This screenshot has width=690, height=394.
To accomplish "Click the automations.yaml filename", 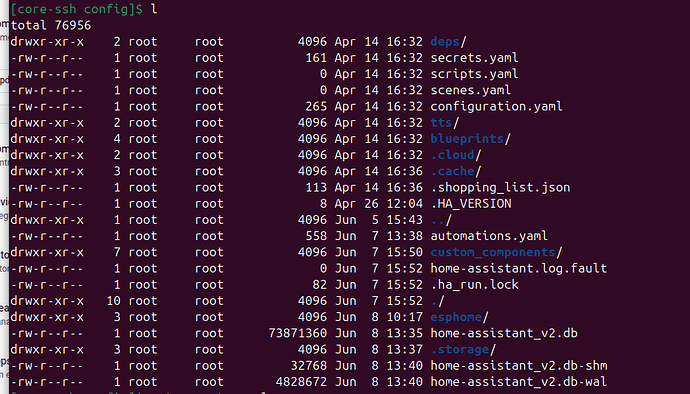I will click(489, 236).
